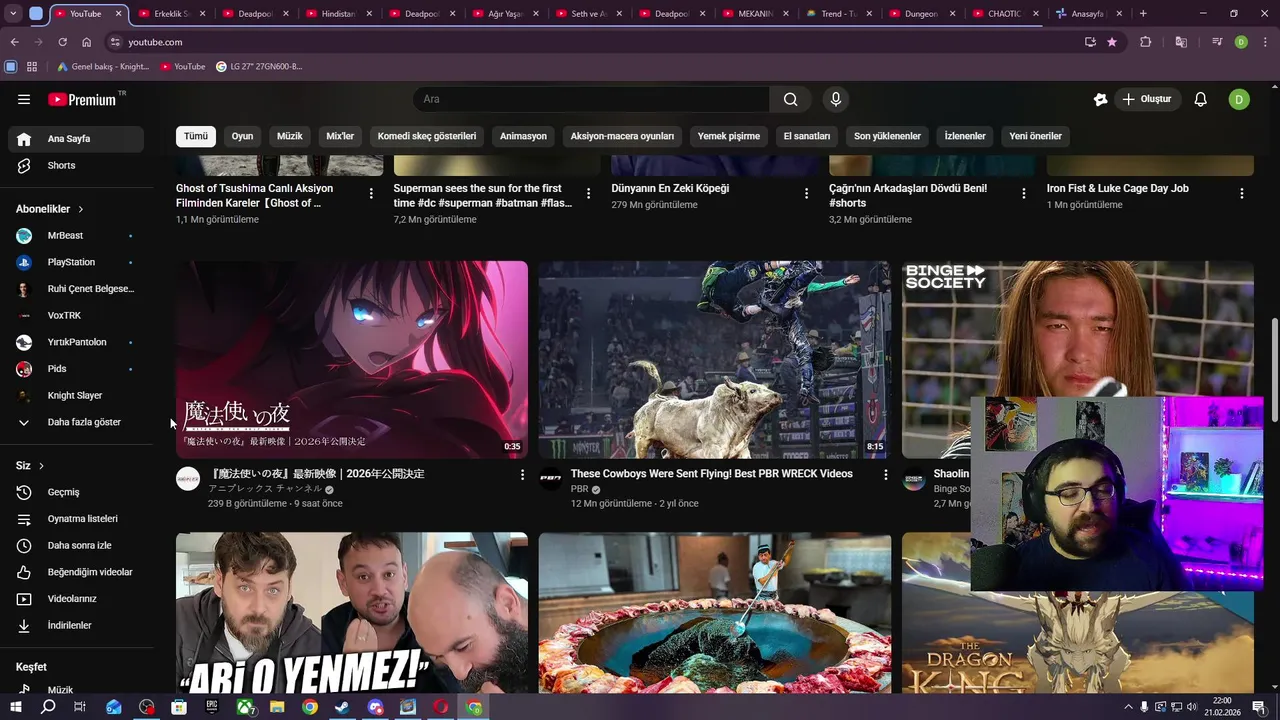Select the Tümü filter chip

(x=196, y=136)
